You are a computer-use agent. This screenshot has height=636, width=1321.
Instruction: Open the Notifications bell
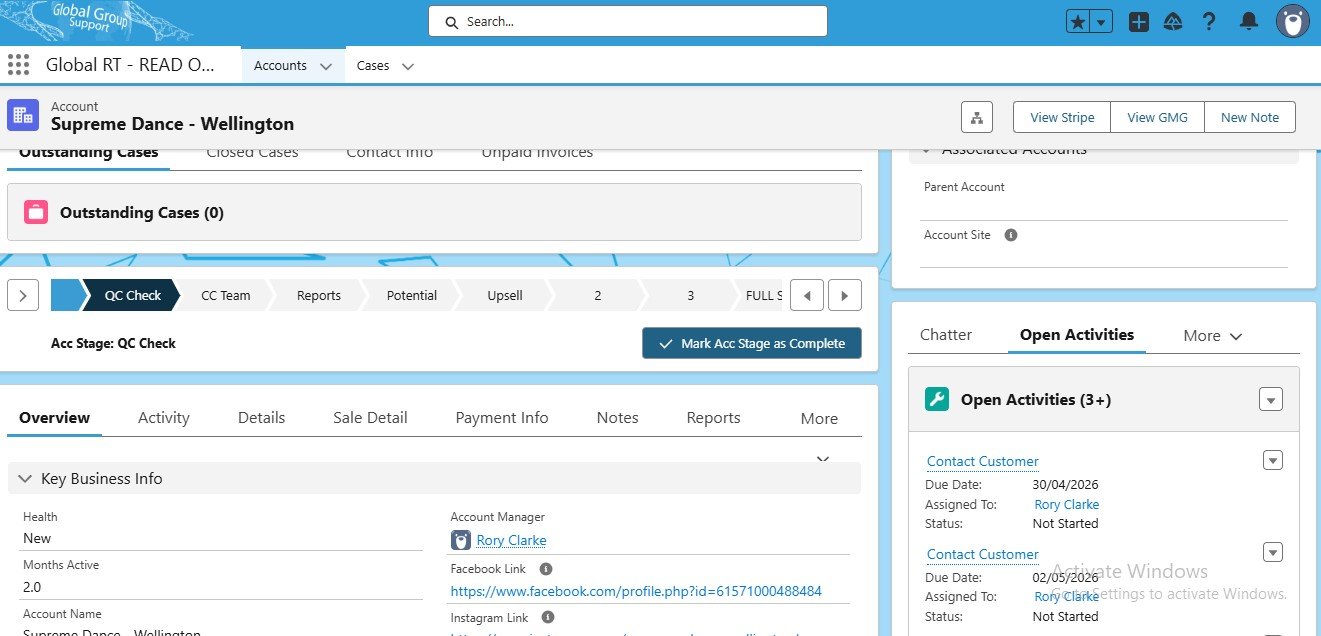pyautogui.click(x=1248, y=22)
